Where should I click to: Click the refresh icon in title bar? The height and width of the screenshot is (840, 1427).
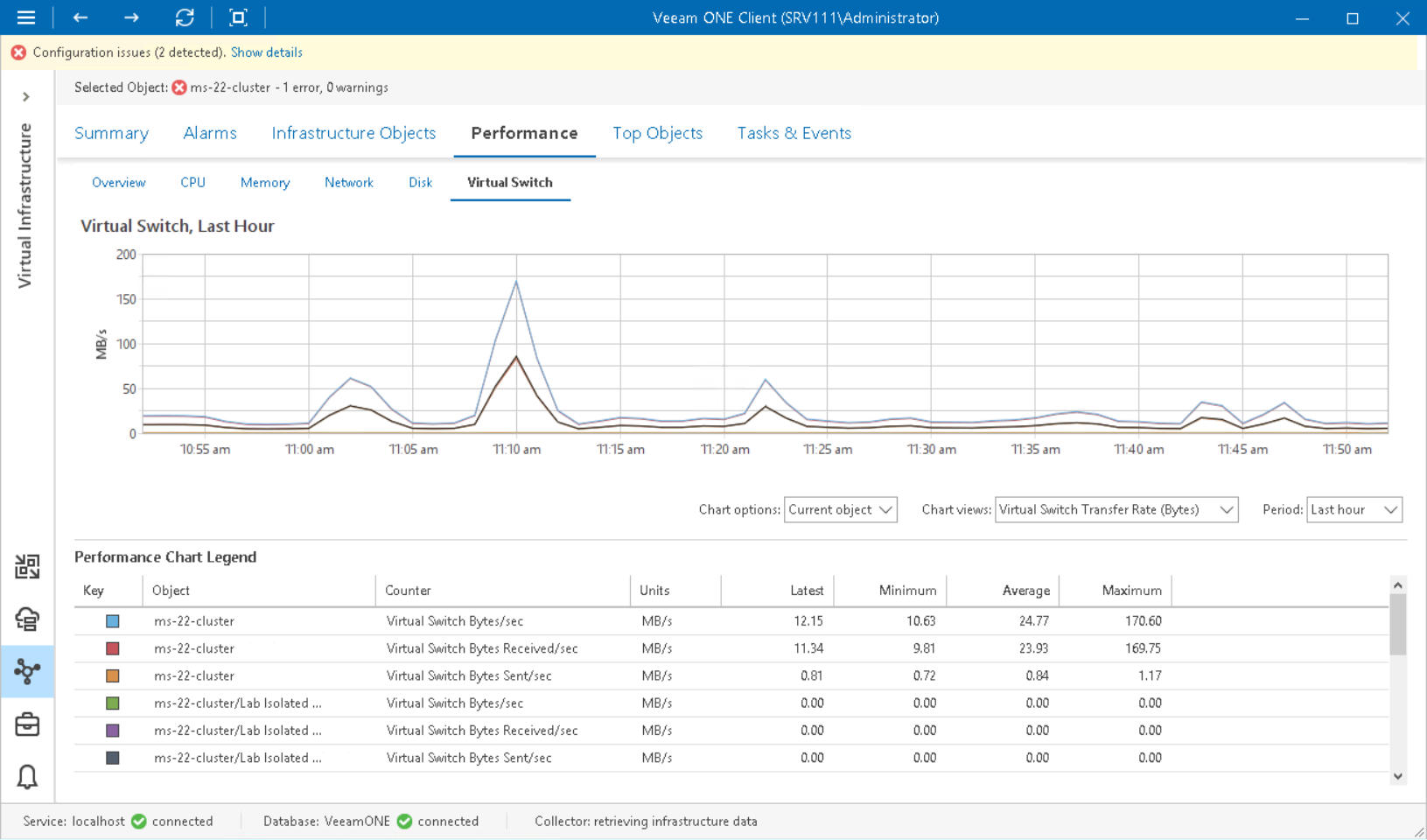[185, 17]
